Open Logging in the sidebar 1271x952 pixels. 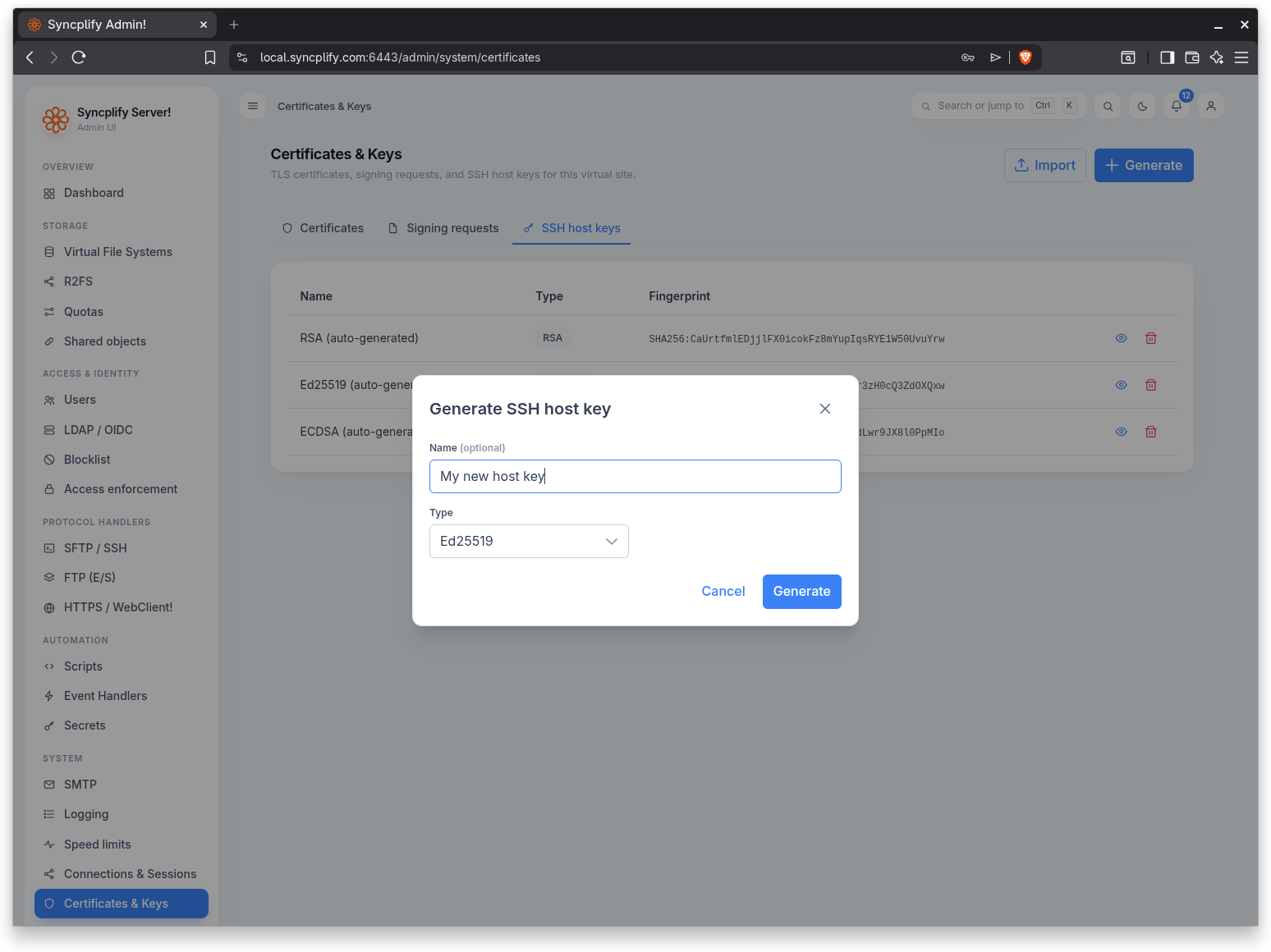pyautogui.click(x=122, y=814)
